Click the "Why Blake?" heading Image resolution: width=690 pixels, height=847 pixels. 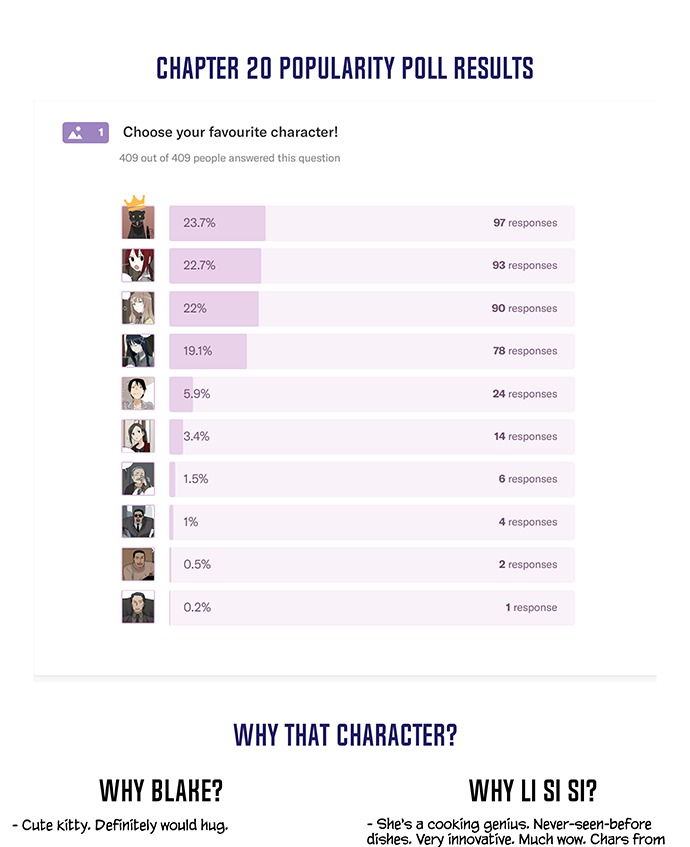(161, 791)
